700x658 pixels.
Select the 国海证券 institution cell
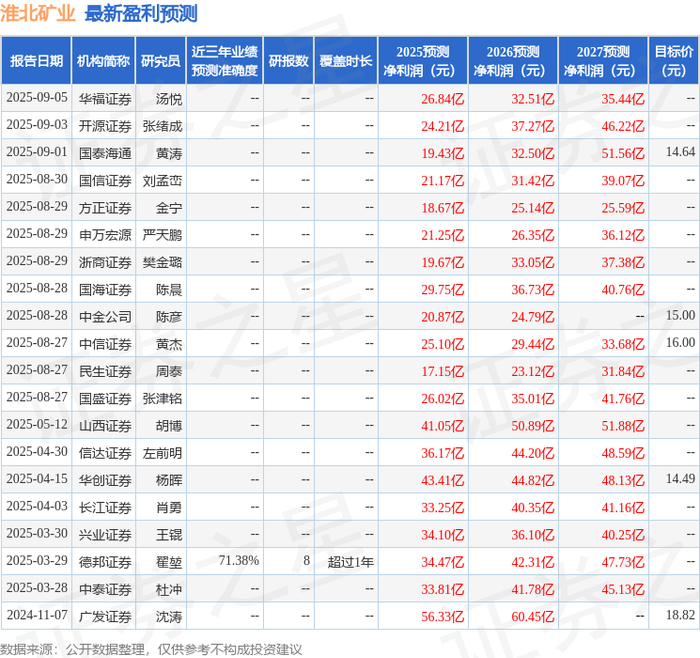click(x=105, y=289)
